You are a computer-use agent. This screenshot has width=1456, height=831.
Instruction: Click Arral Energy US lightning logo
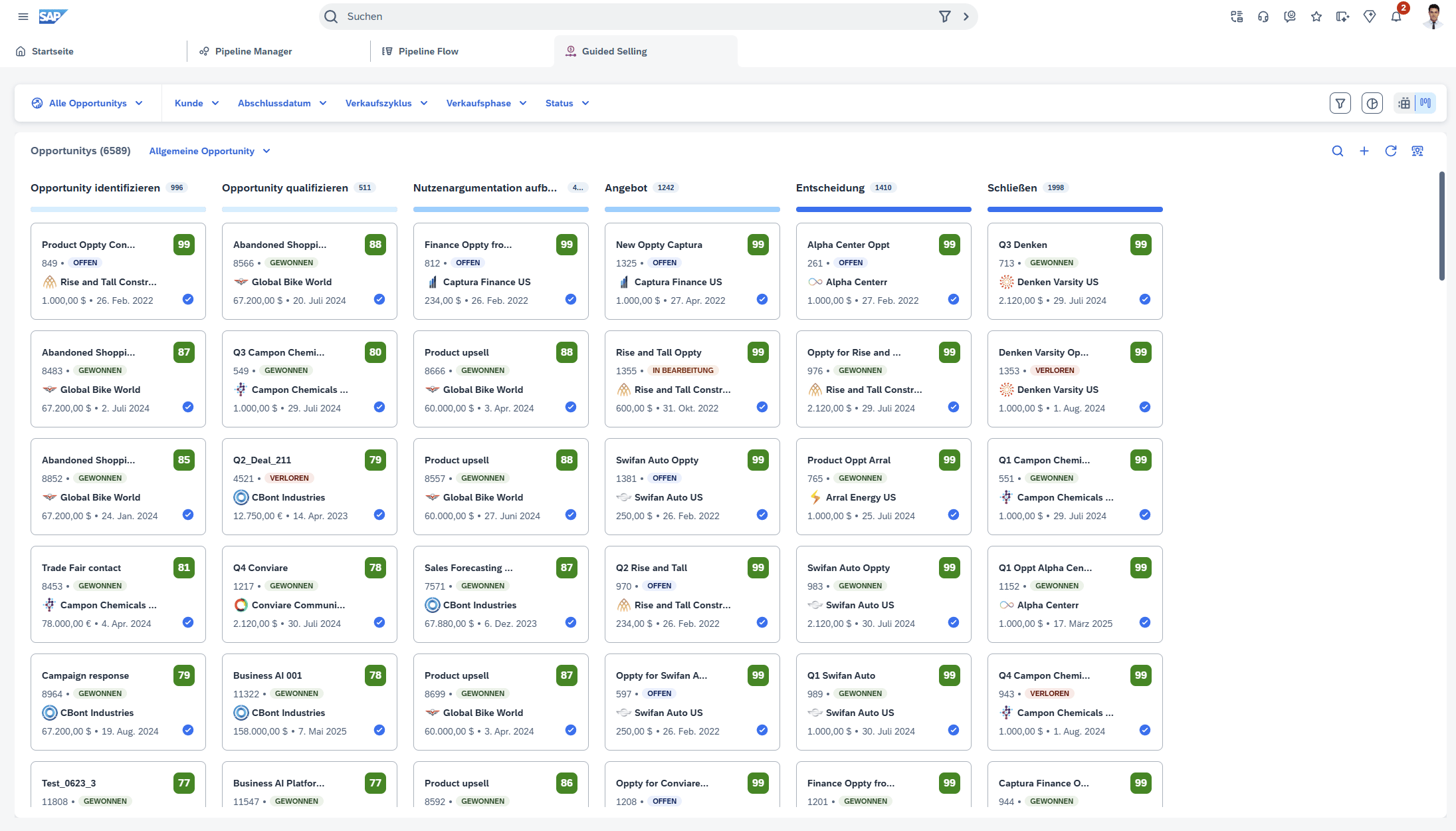[x=815, y=497]
